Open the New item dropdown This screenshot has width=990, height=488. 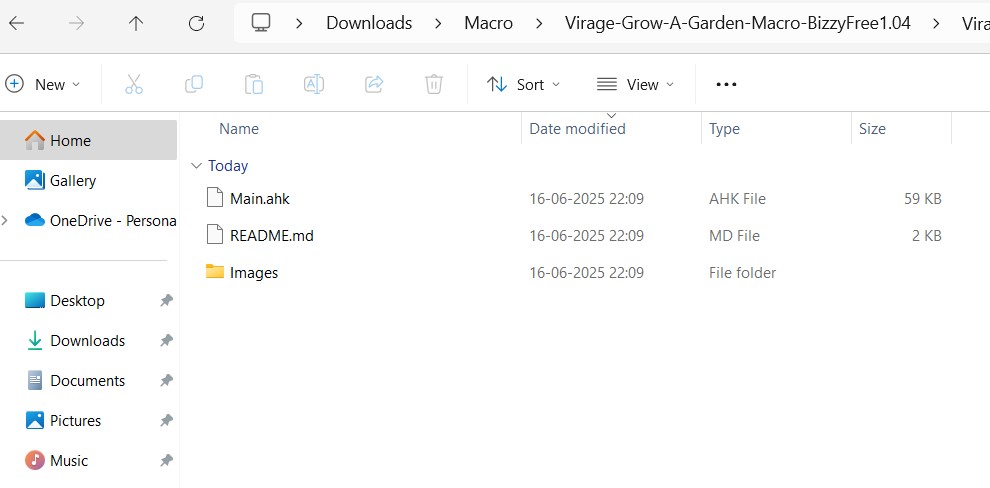coord(43,84)
